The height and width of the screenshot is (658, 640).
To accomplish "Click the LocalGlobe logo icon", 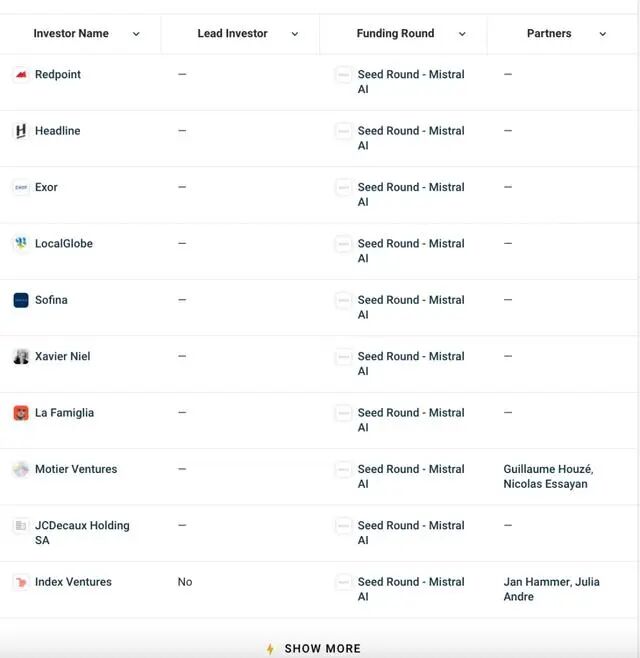I will [21, 244].
